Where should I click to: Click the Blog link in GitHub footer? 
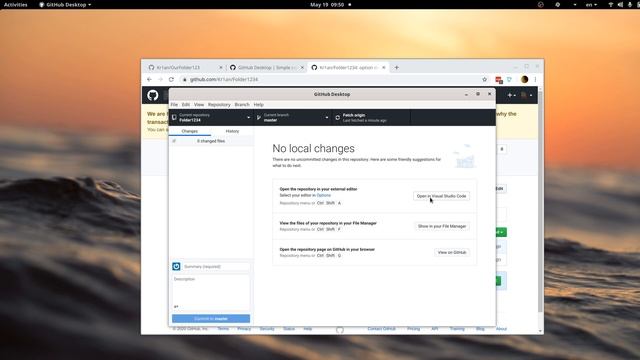tap(480, 329)
